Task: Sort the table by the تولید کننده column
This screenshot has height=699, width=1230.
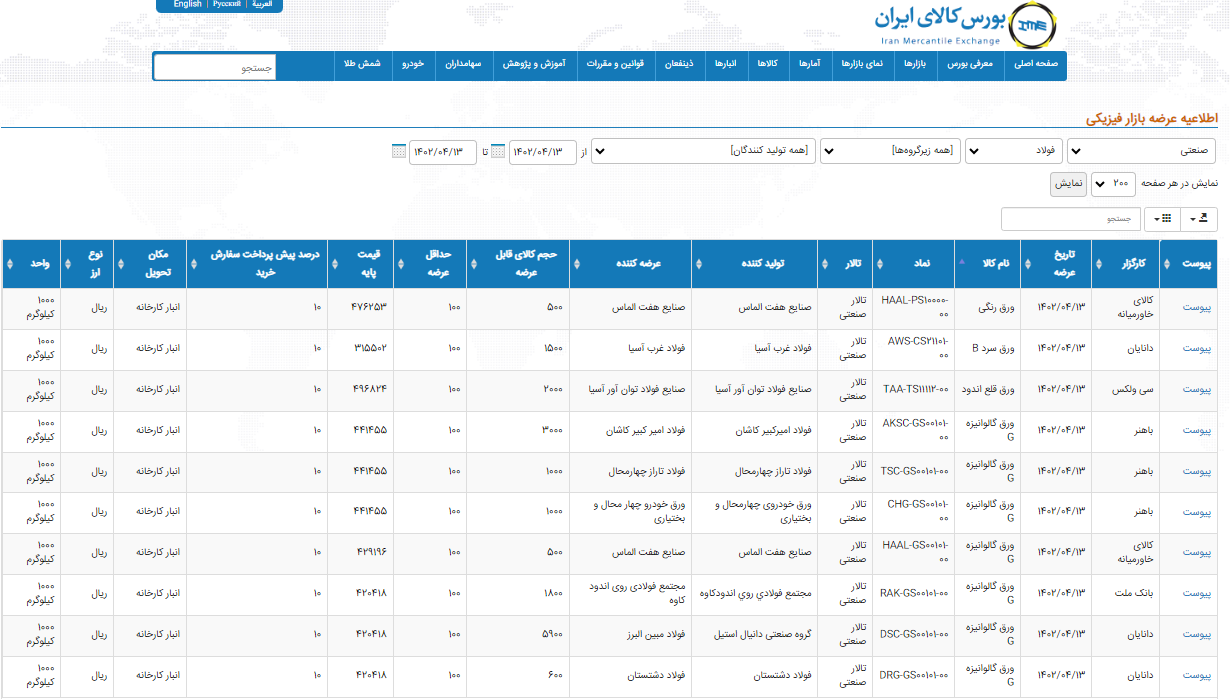Action: [755, 264]
